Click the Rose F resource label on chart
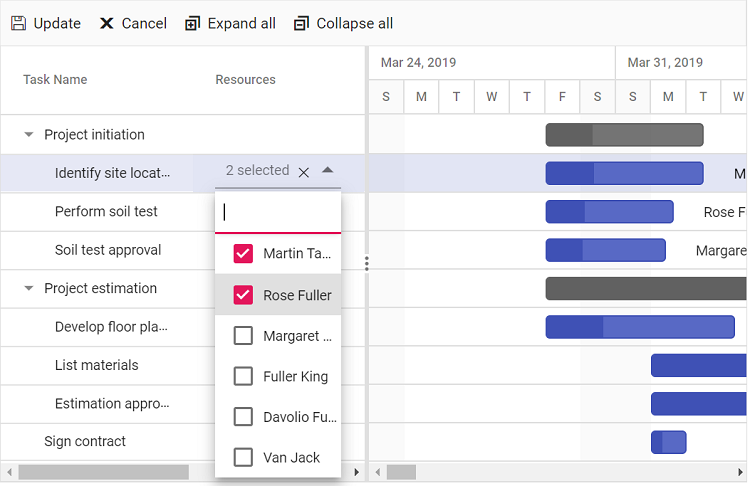The width and height of the screenshot is (750, 486). tap(725, 212)
